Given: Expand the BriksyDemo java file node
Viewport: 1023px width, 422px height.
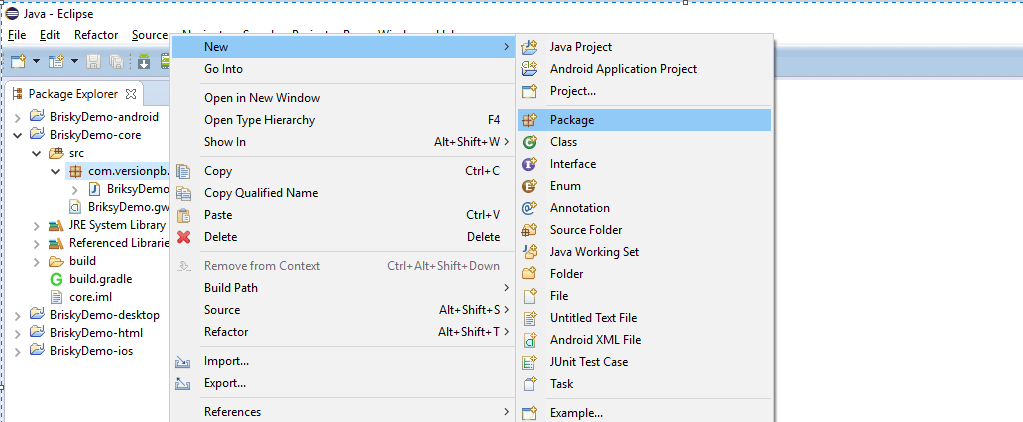Looking at the screenshot, I should (x=75, y=189).
